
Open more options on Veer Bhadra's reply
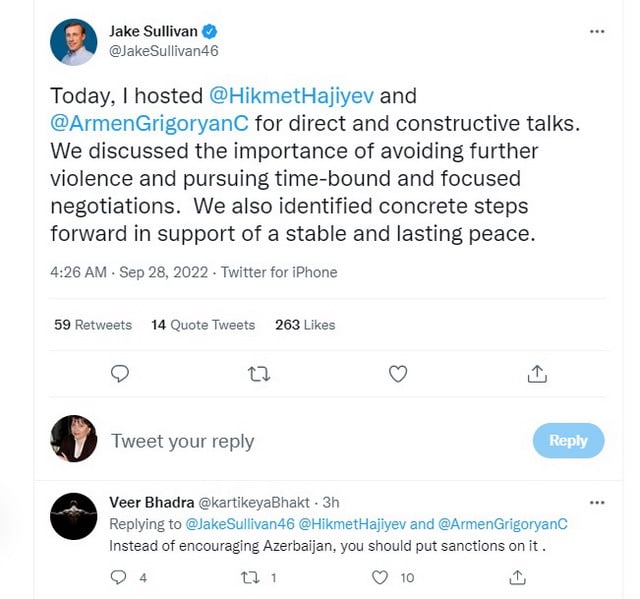[597, 502]
